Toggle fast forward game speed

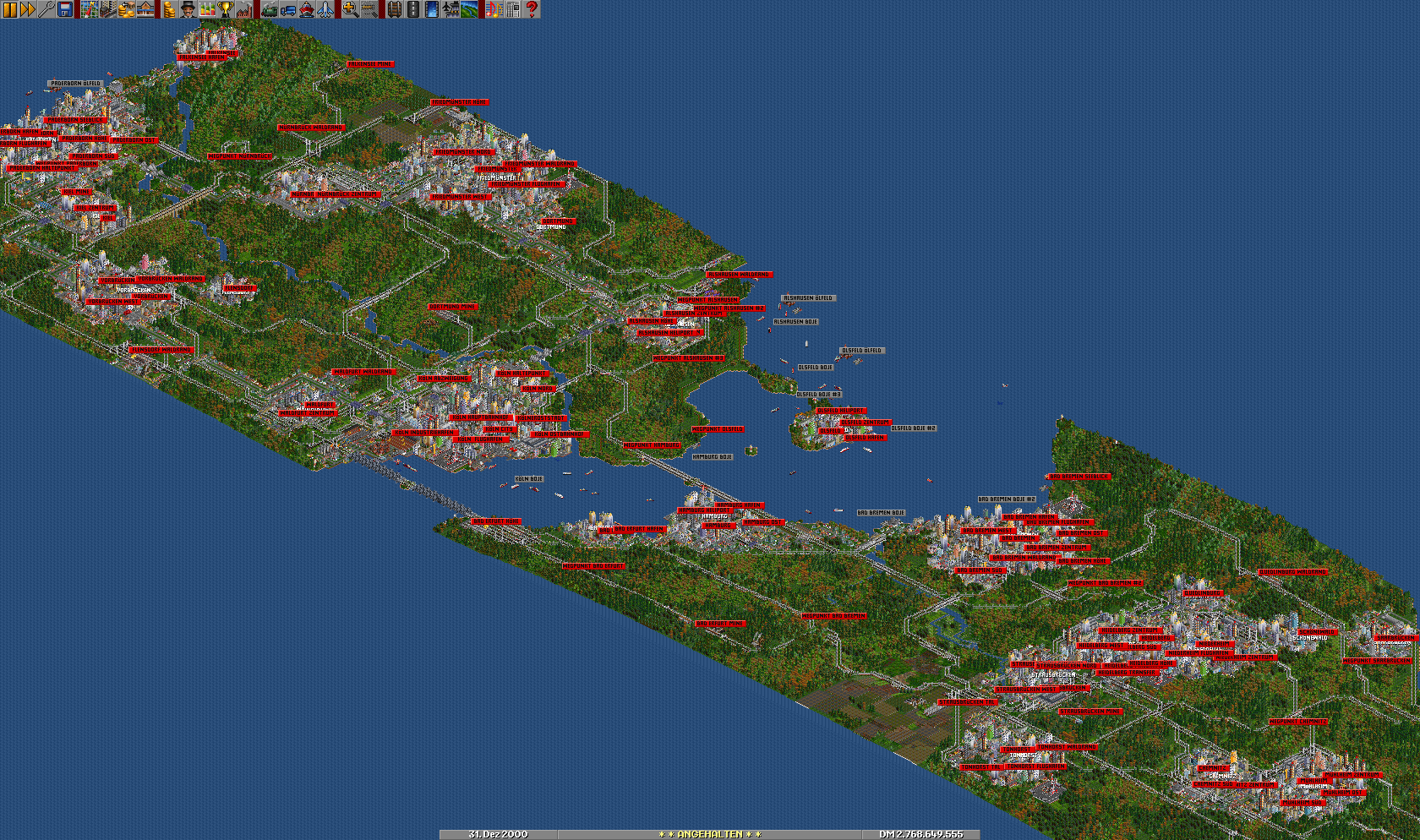pos(28,9)
